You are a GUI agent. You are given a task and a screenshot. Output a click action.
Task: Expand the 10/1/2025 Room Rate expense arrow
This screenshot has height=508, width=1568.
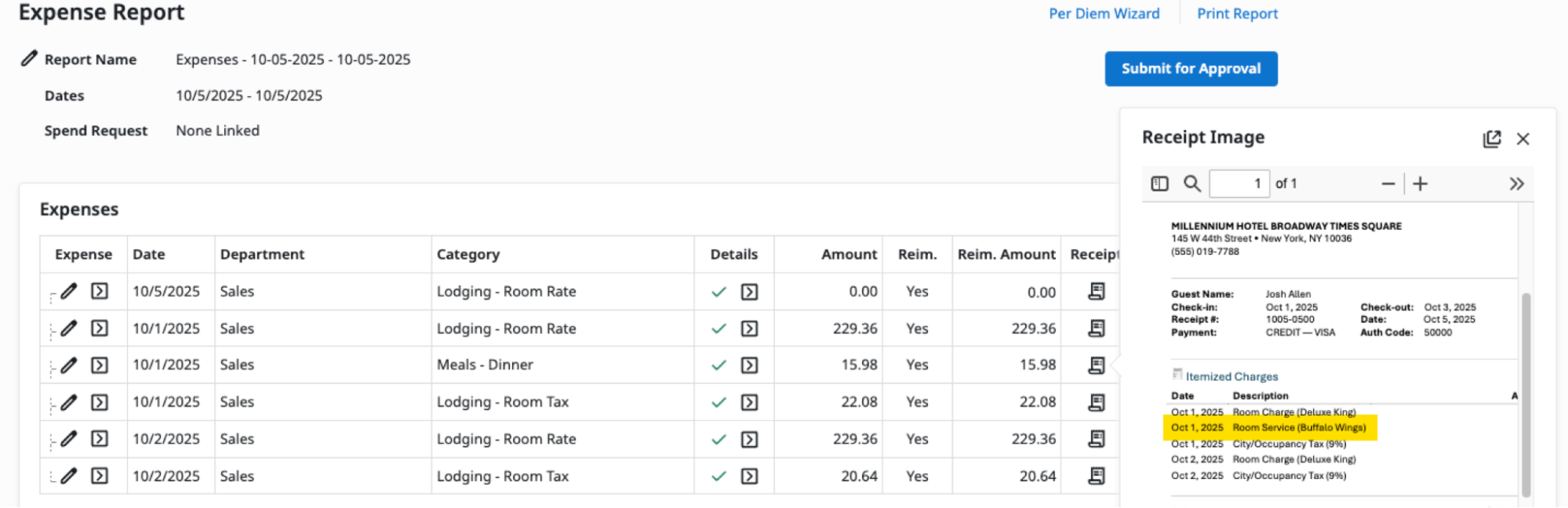(99, 328)
